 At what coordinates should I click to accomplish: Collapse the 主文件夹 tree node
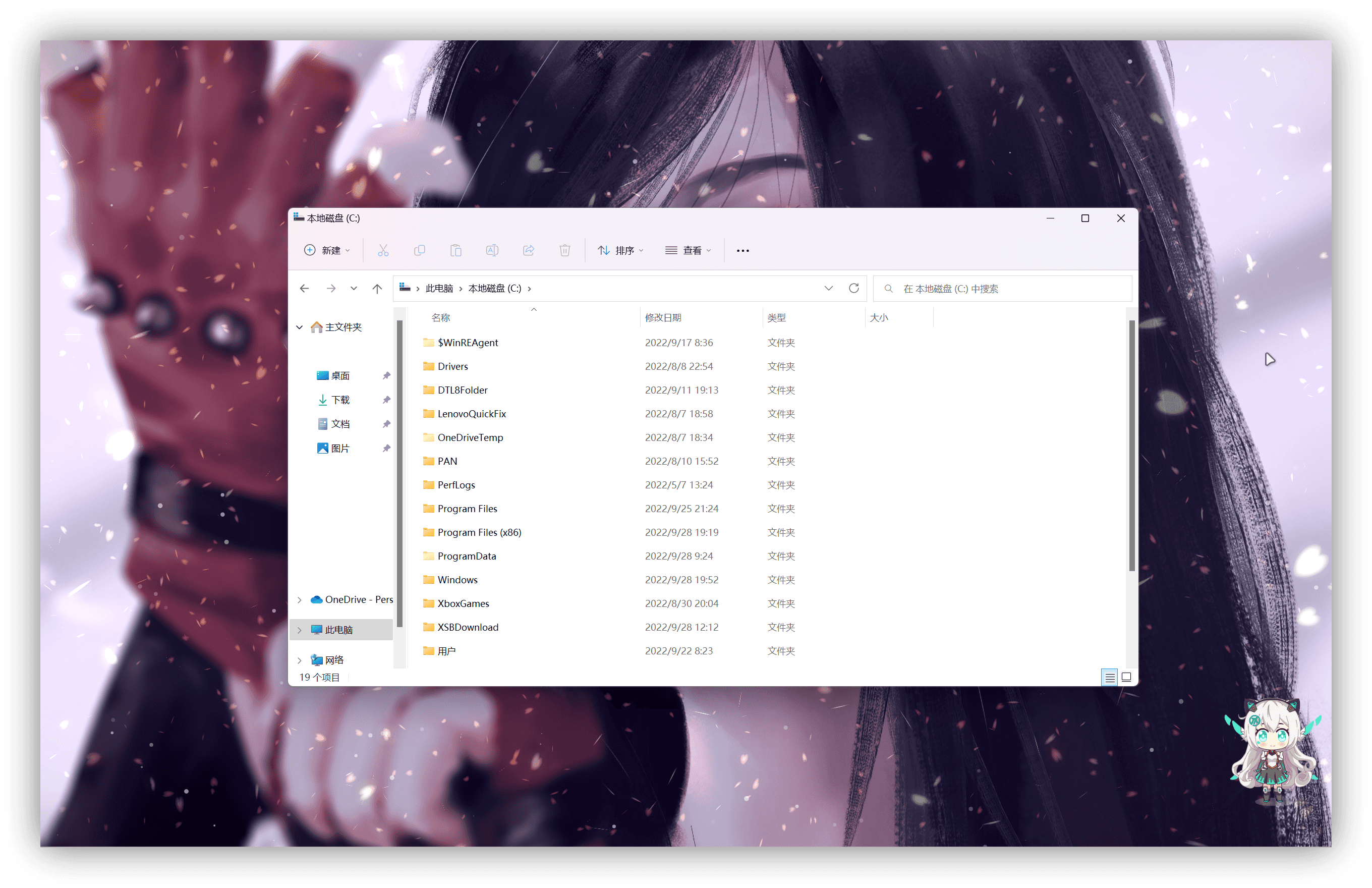[300, 327]
